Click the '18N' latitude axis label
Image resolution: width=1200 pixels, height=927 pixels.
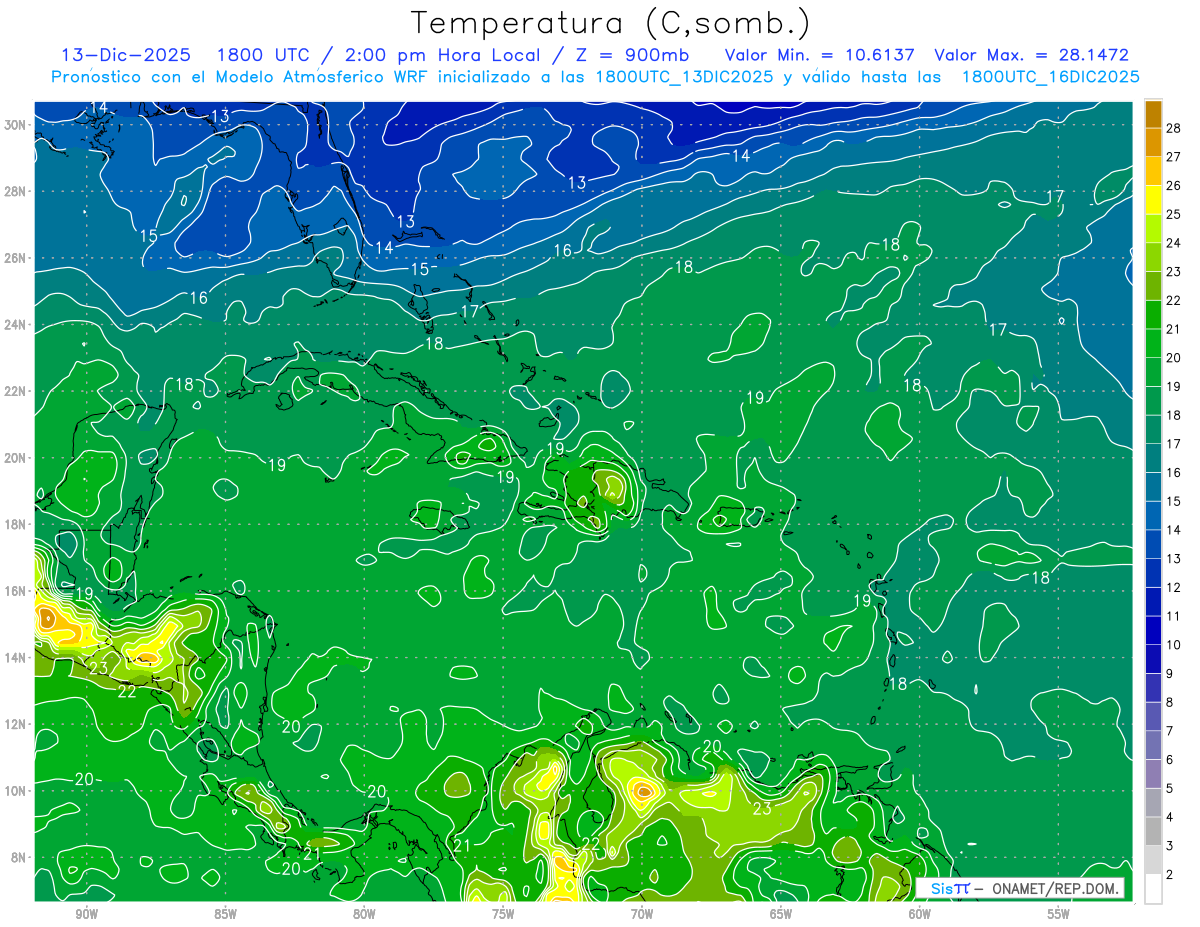(x=17, y=524)
